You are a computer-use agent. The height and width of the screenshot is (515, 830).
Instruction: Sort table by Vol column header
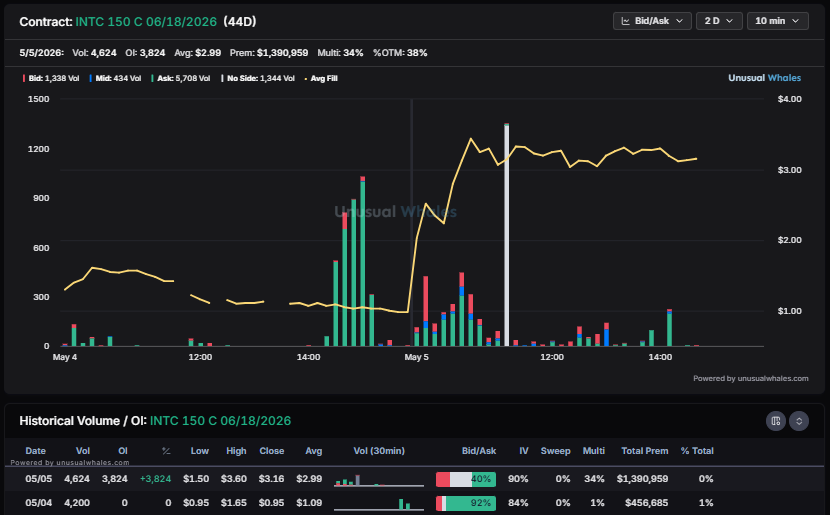pyautogui.click(x=83, y=451)
